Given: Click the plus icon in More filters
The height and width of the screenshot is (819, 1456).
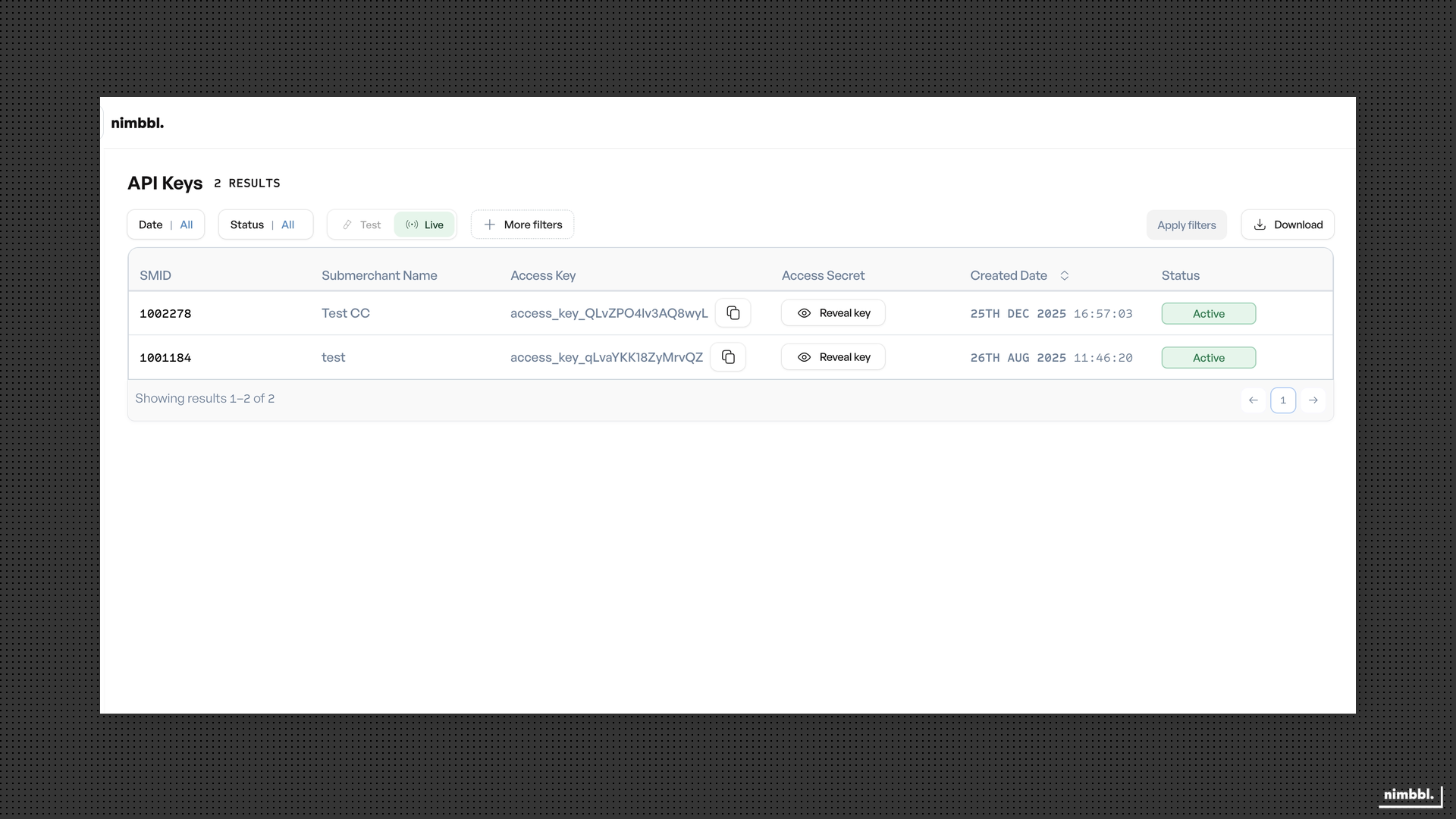Looking at the screenshot, I should (x=490, y=224).
